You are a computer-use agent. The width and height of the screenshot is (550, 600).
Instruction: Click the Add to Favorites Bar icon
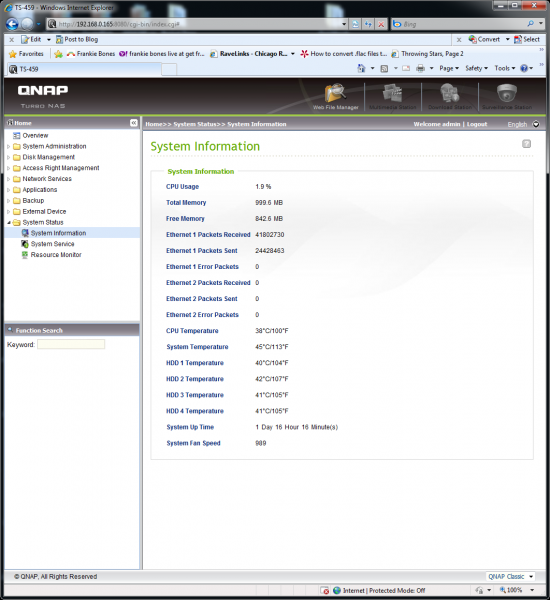click(x=58, y=54)
